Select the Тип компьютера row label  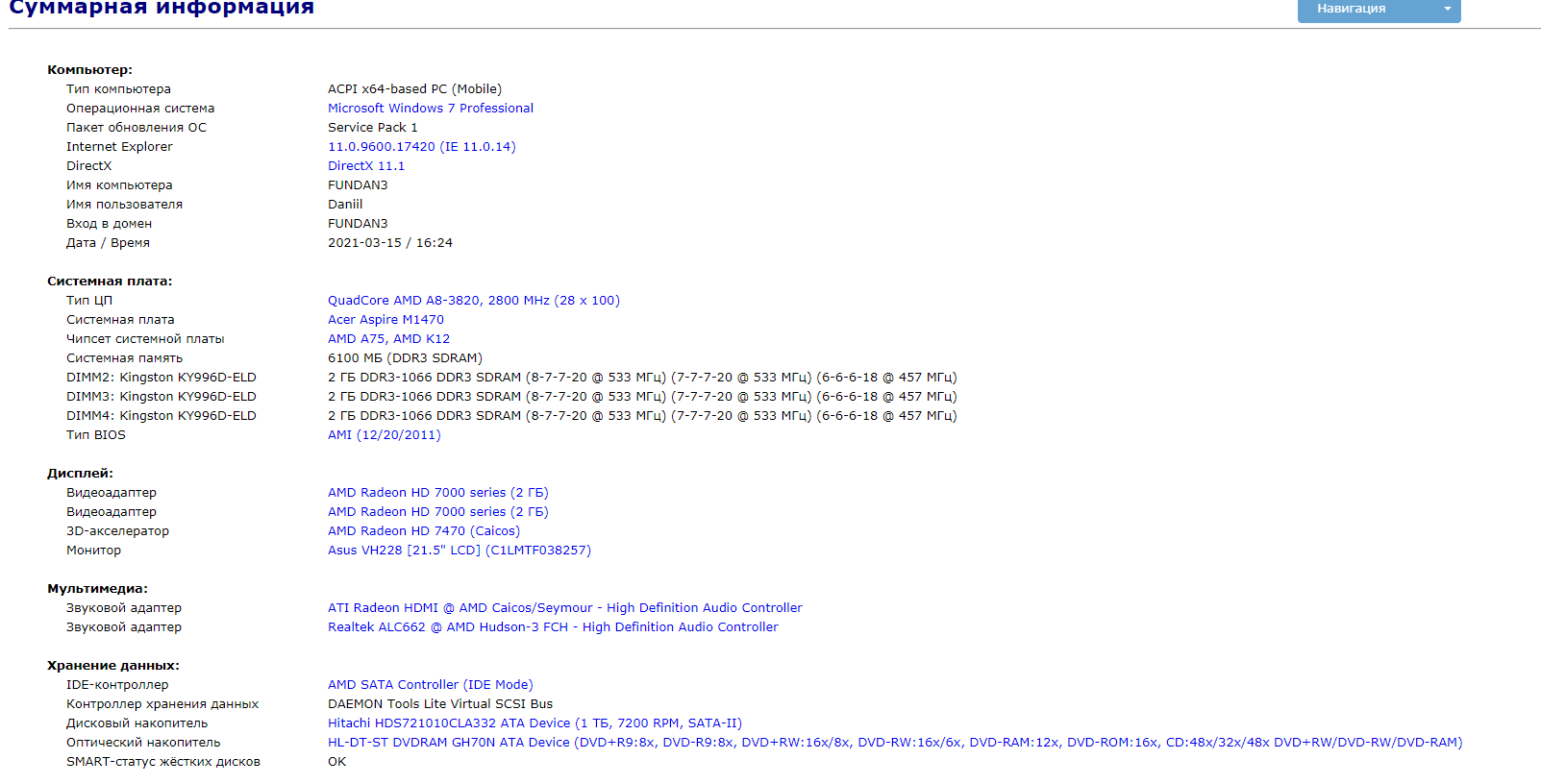118,89
